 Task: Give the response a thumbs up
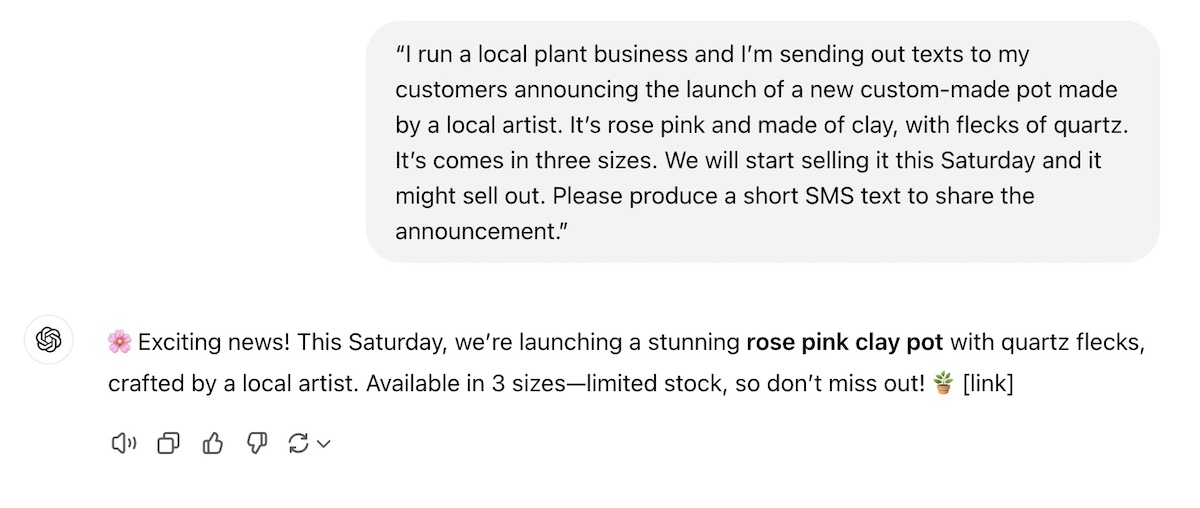click(212, 443)
